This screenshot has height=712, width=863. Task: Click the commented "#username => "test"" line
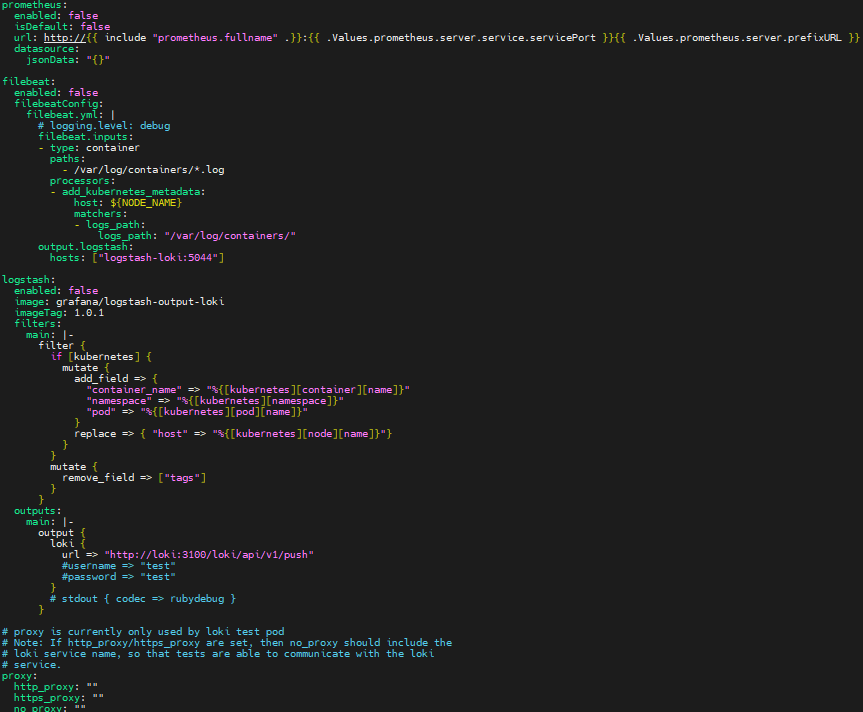pos(119,566)
